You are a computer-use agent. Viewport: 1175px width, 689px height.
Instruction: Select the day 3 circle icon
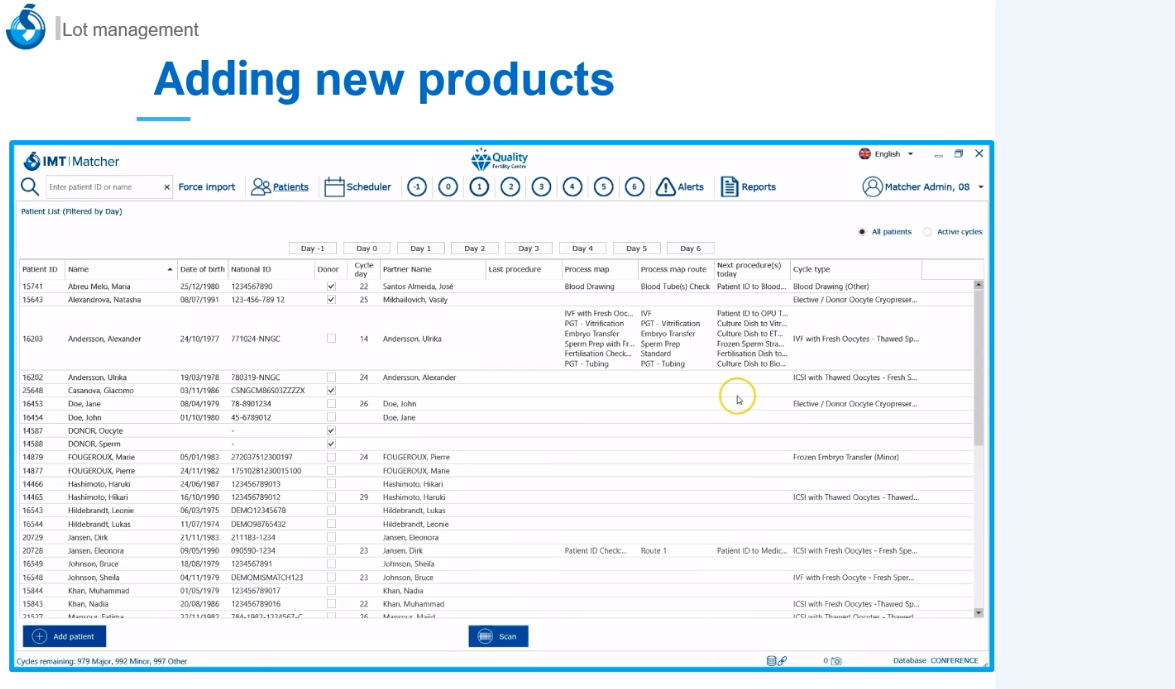tap(541, 187)
